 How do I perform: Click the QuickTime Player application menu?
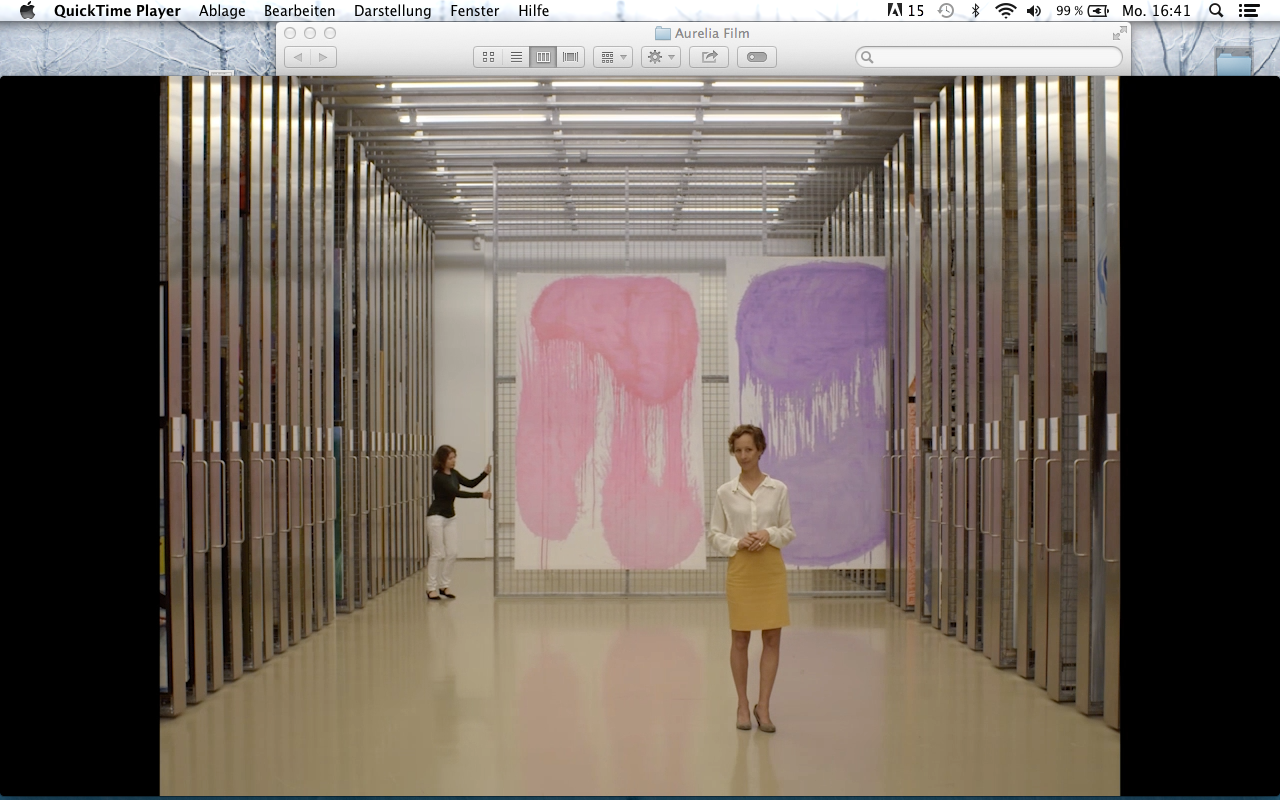click(x=117, y=11)
